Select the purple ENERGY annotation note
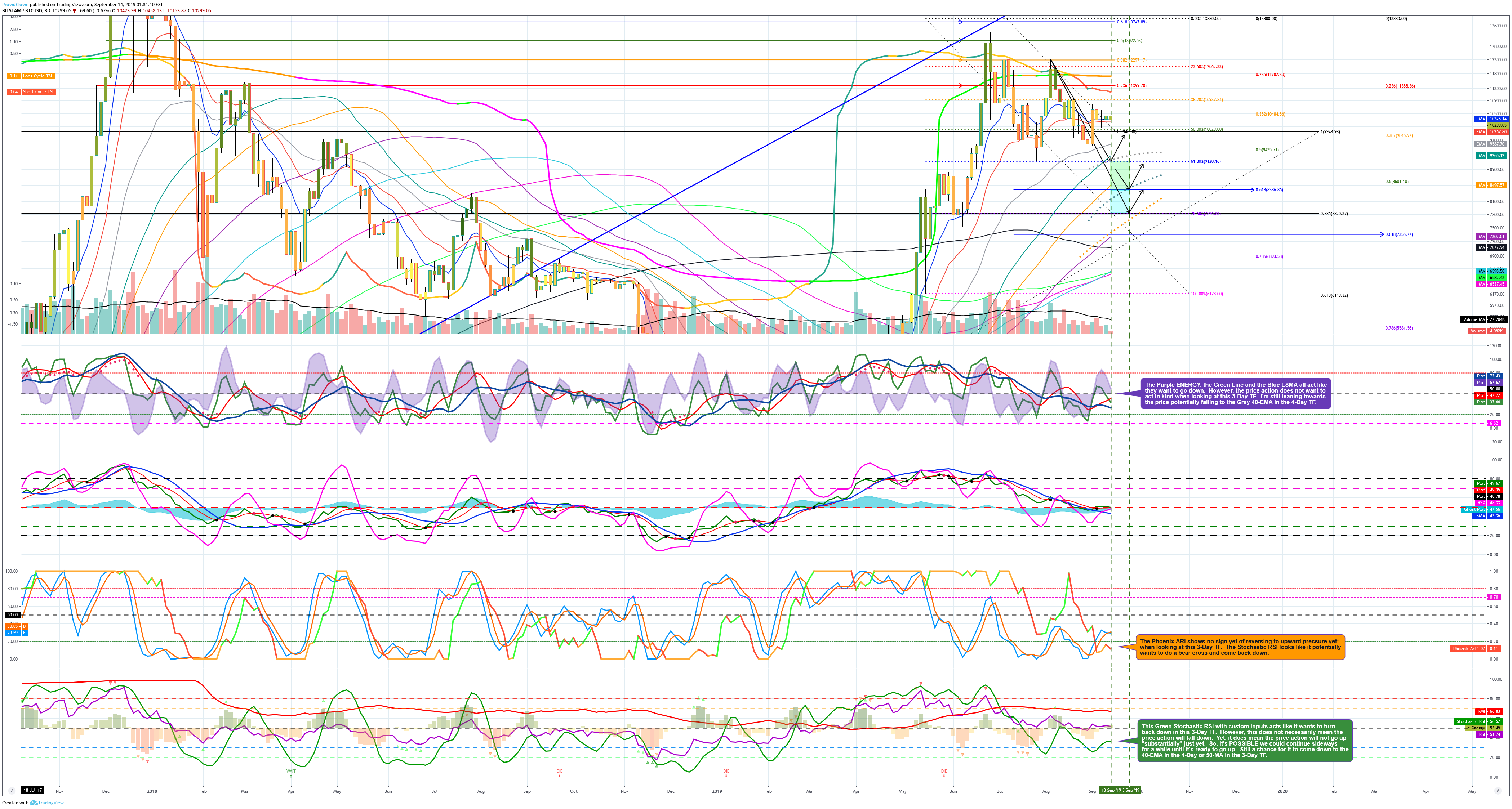Image resolution: width=1512 pixels, height=809 pixels. [x=1236, y=394]
